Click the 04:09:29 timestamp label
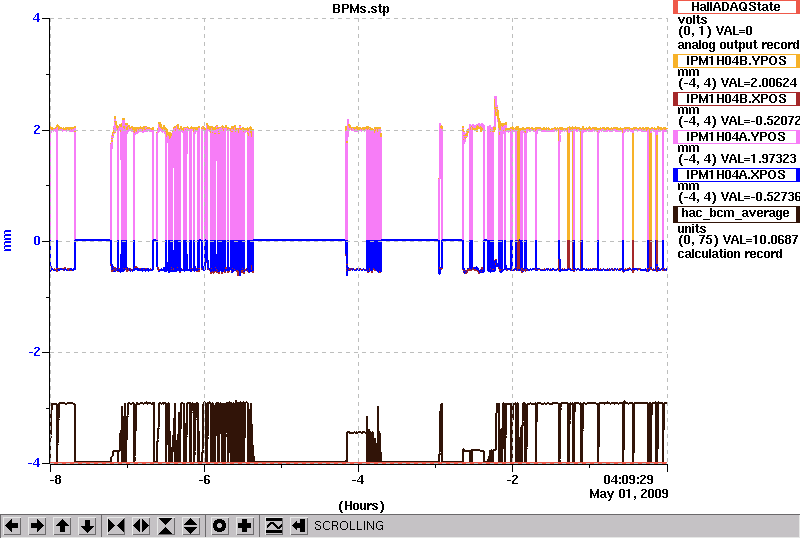Image resolution: width=800 pixels, height=538 pixels. click(628, 480)
